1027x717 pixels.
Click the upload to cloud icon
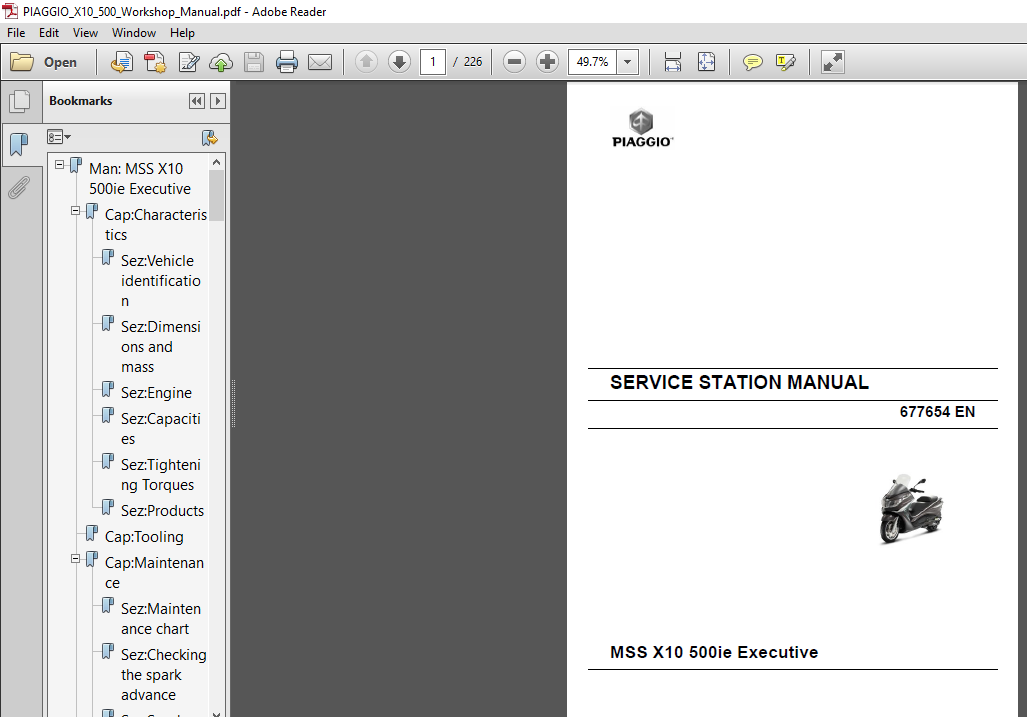(x=221, y=62)
